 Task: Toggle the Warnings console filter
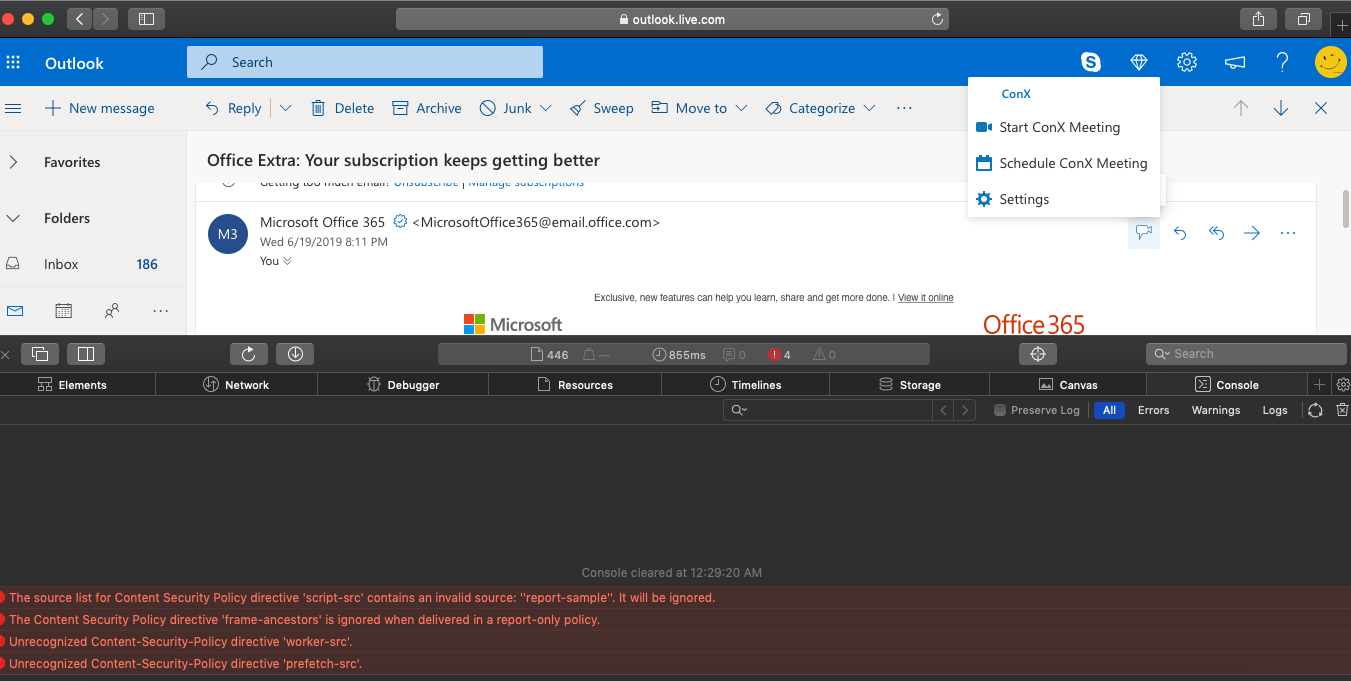[x=1215, y=409]
